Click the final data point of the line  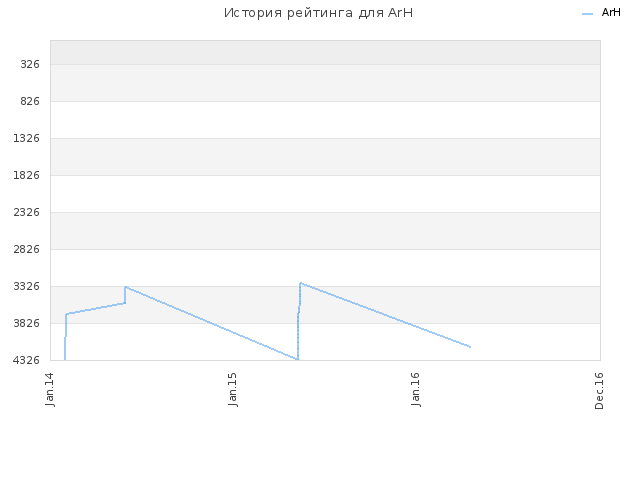click(470, 347)
